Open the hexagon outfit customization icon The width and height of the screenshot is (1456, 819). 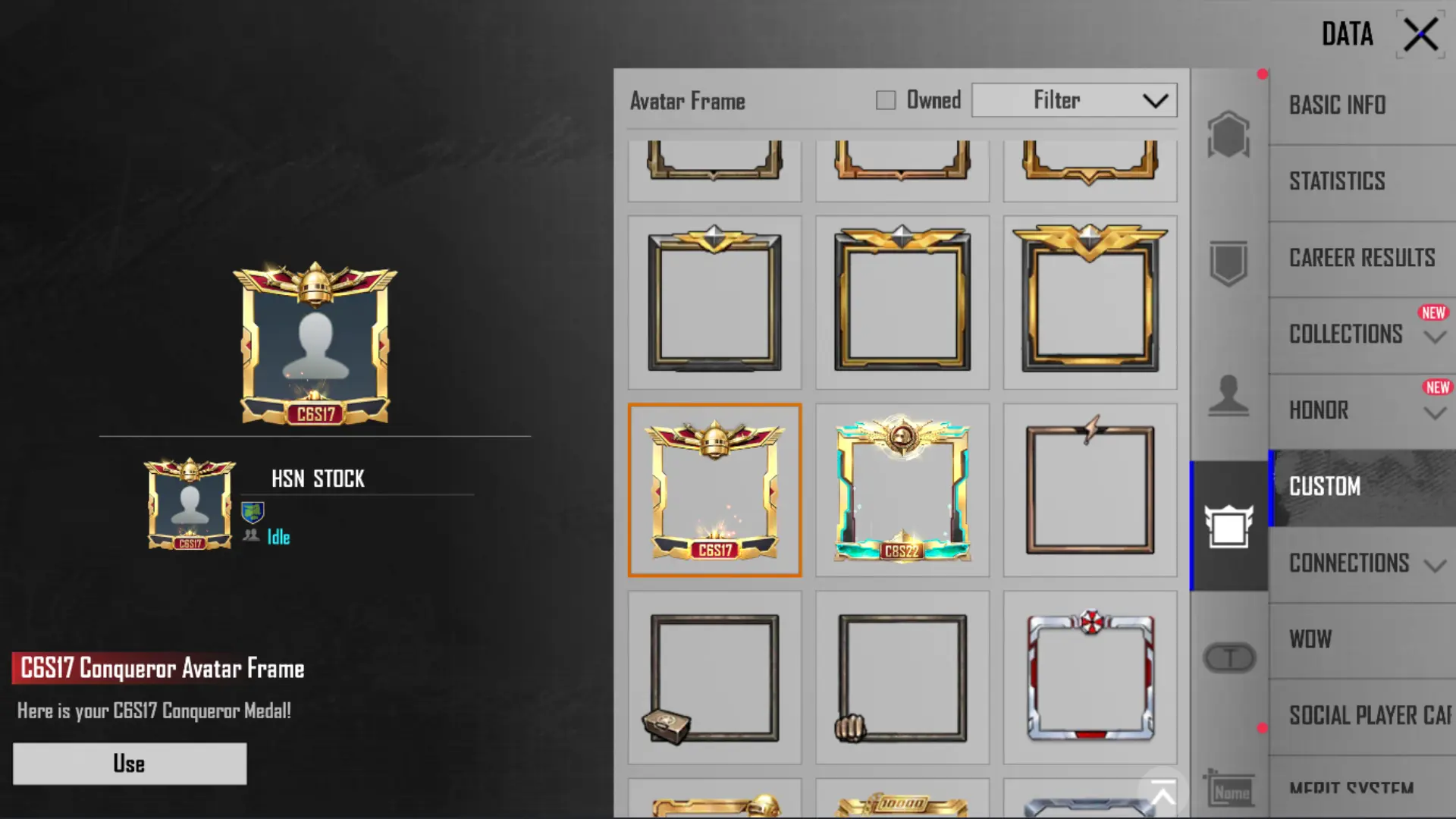(x=1228, y=135)
